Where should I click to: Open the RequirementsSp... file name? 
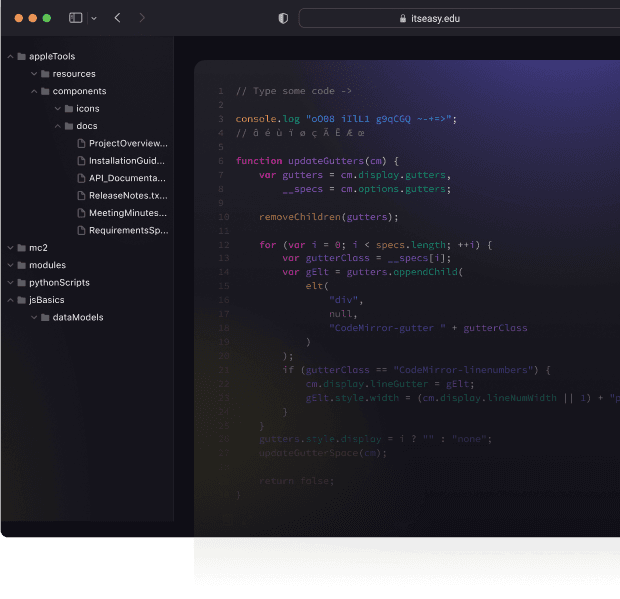point(129,231)
